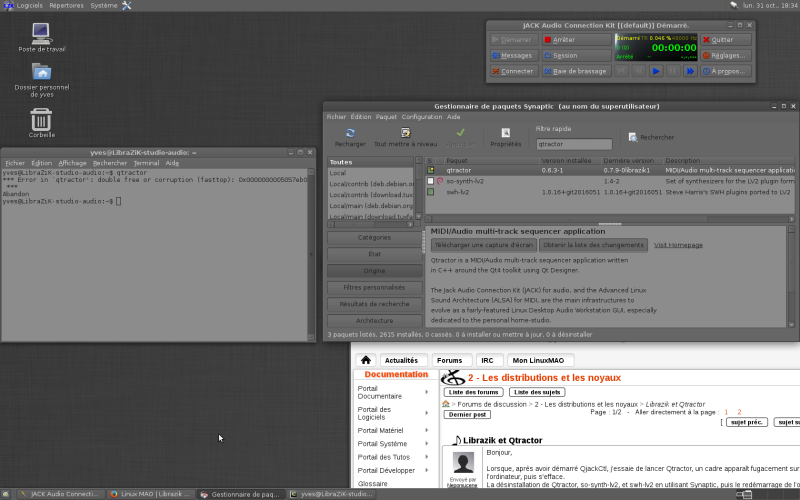
Task: Open Paquet menu in Synaptic
Action: [386, 117]
